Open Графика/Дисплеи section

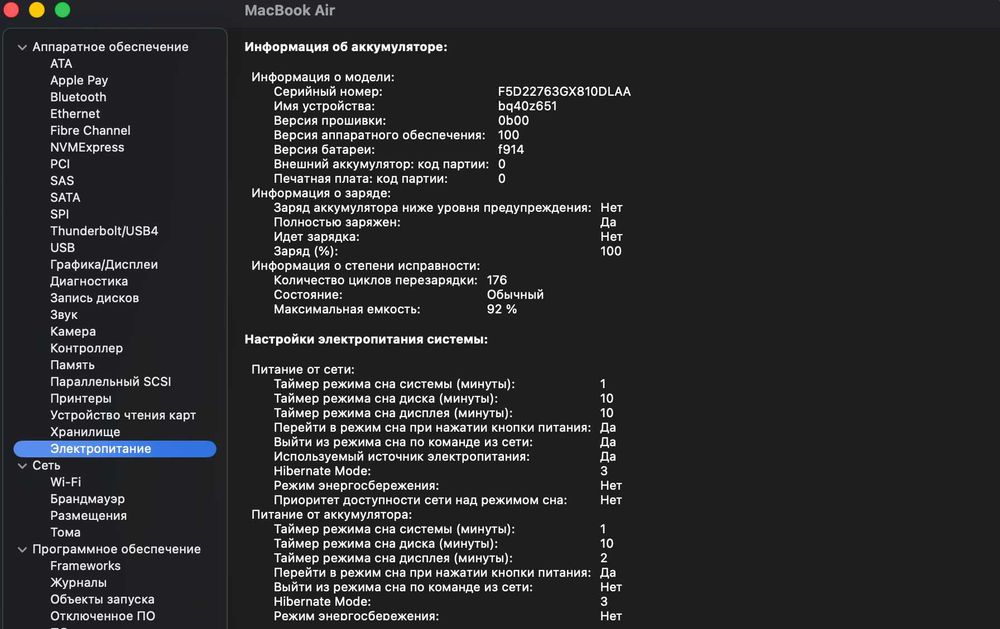(104, 265)
